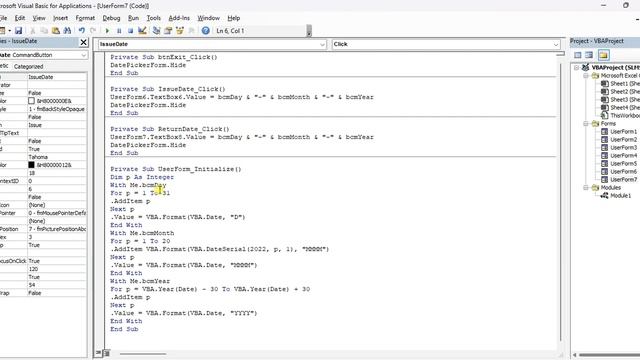Viewport: 640px width, 360px height.
Task: Open Object Browser icon in toolbar
Action: pyautogui.click(x=180, y=31)
